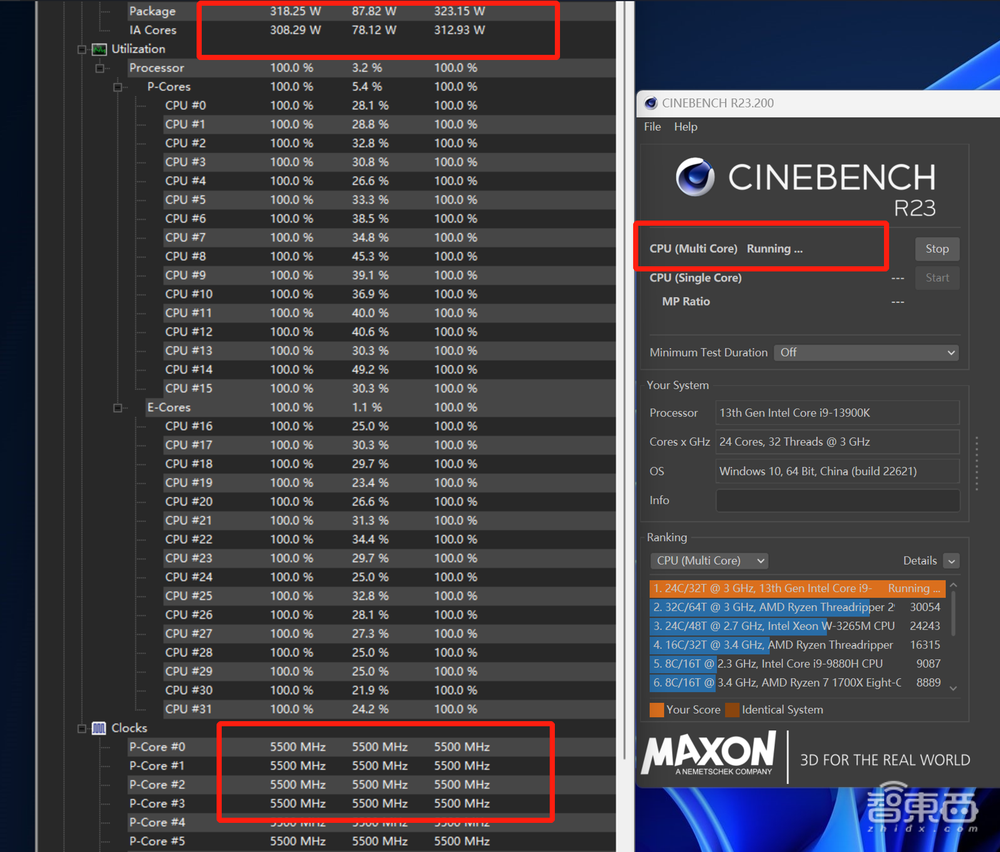The image size is (1000, 852).
Task: Open the Help menu
Action: [x=685, y=127]
